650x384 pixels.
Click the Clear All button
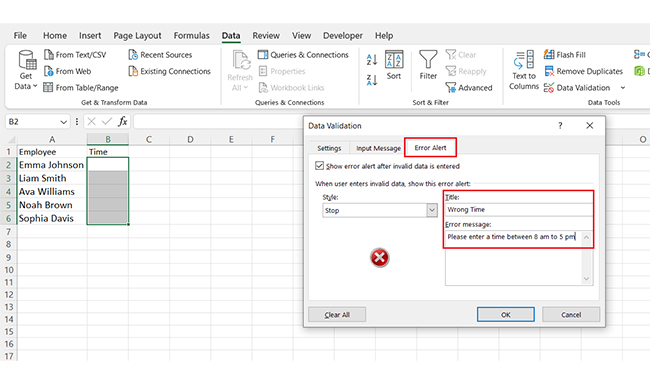pyautogui.click(x=337, y=315)
